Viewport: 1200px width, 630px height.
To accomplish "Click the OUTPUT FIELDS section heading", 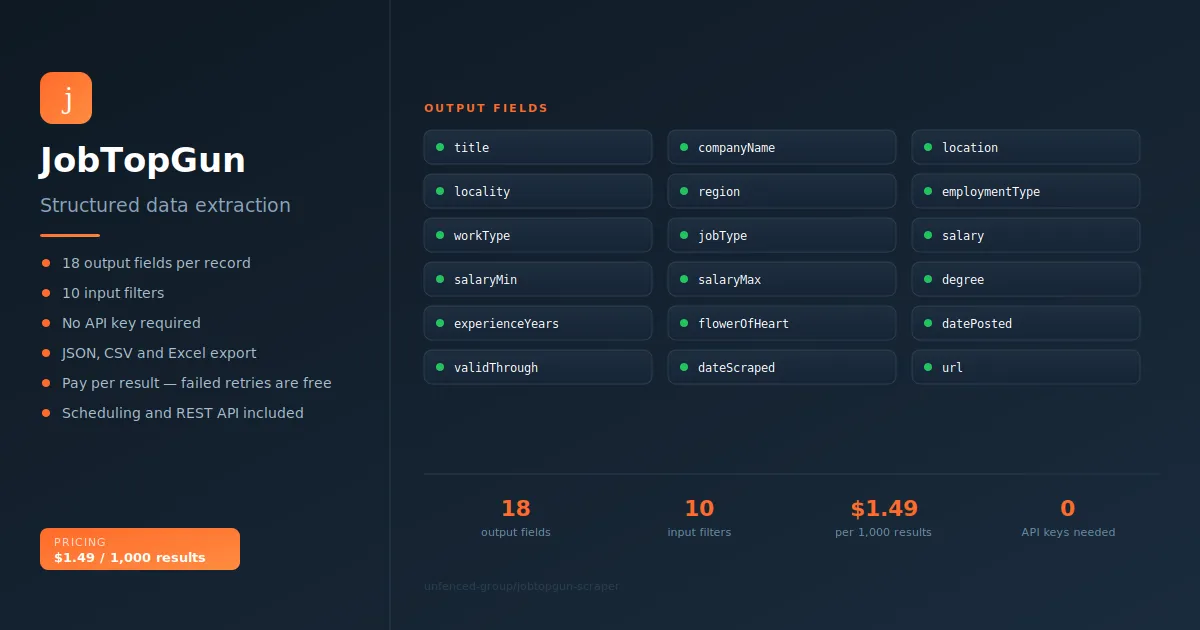I will (x=486, y=108).
